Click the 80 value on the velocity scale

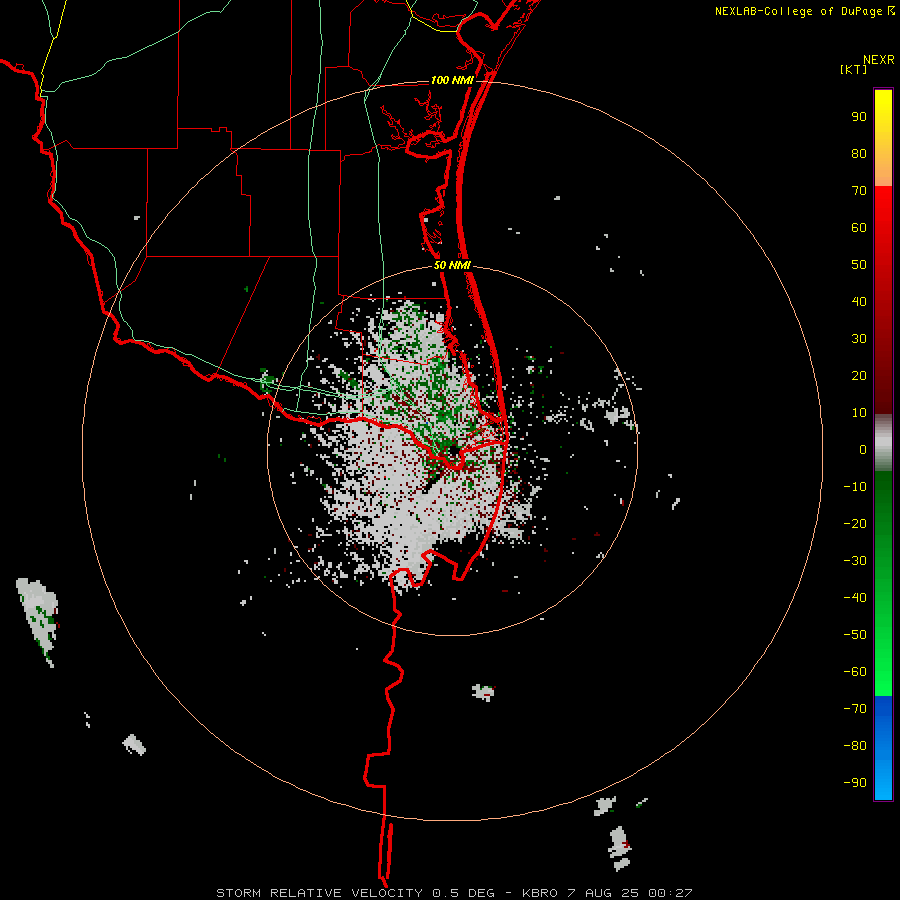(x=859, y=153)
